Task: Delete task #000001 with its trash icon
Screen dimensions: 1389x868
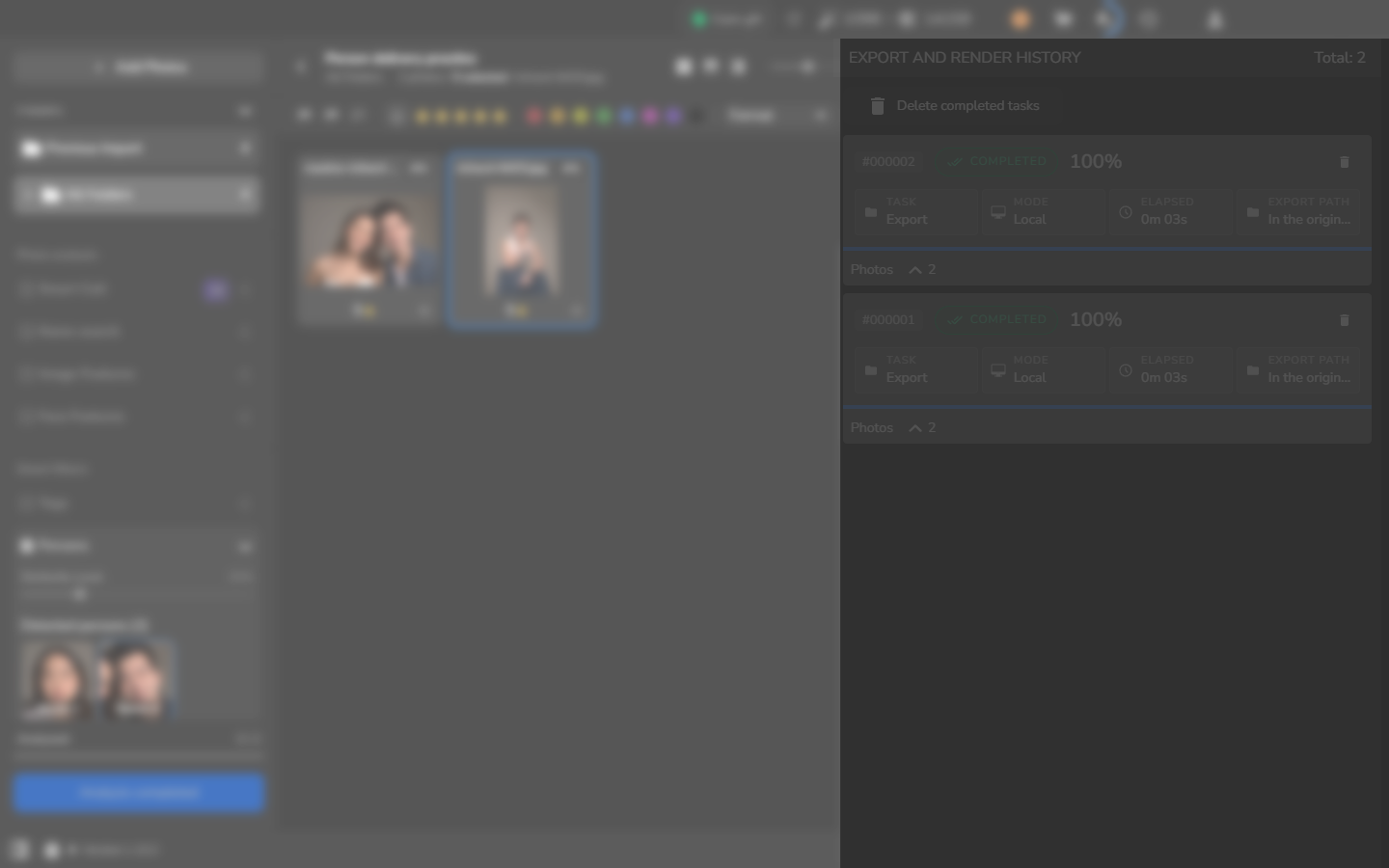Action: [x=1345, y=320]
